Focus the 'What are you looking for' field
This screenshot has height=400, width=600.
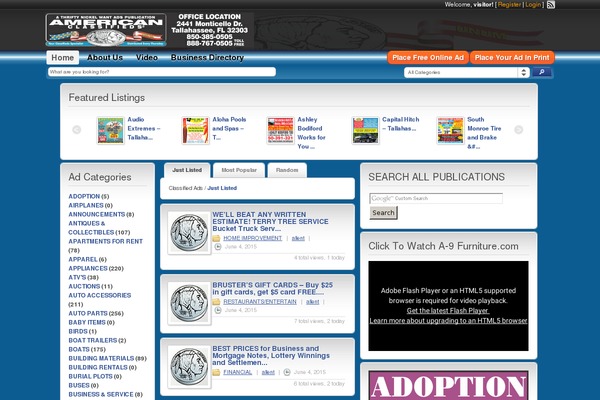pos(162,72)
